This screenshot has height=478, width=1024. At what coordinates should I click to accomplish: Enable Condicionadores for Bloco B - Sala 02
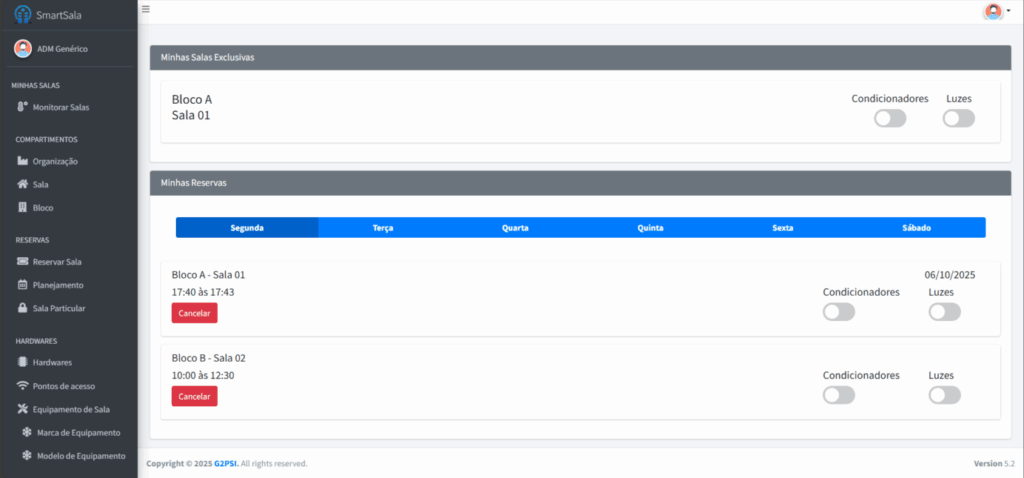pyautogui.click(x=838, y=395)
